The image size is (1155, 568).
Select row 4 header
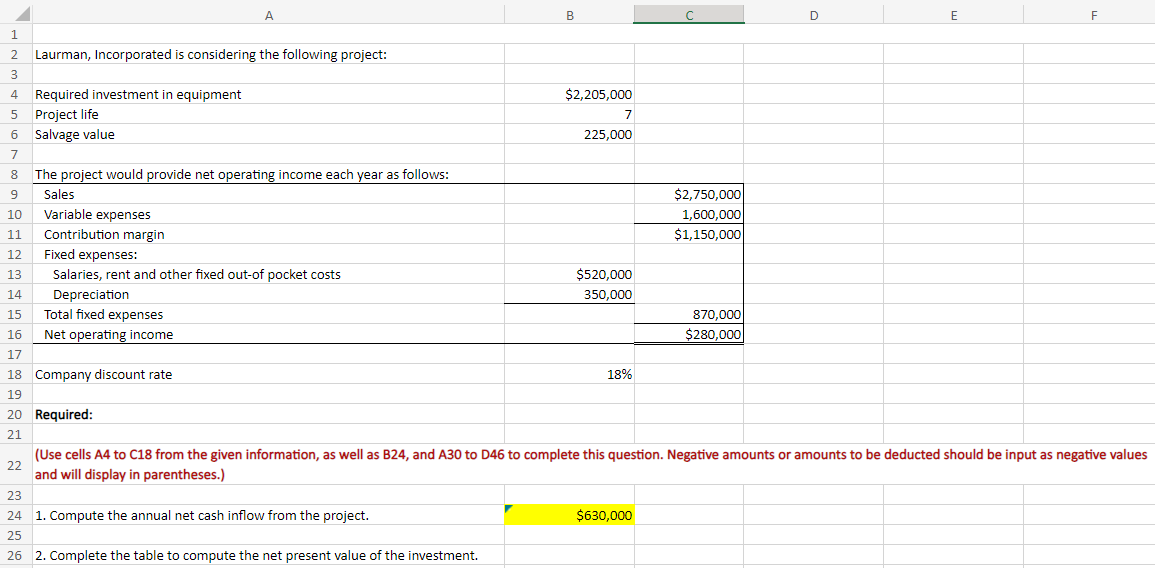[15, 94]
